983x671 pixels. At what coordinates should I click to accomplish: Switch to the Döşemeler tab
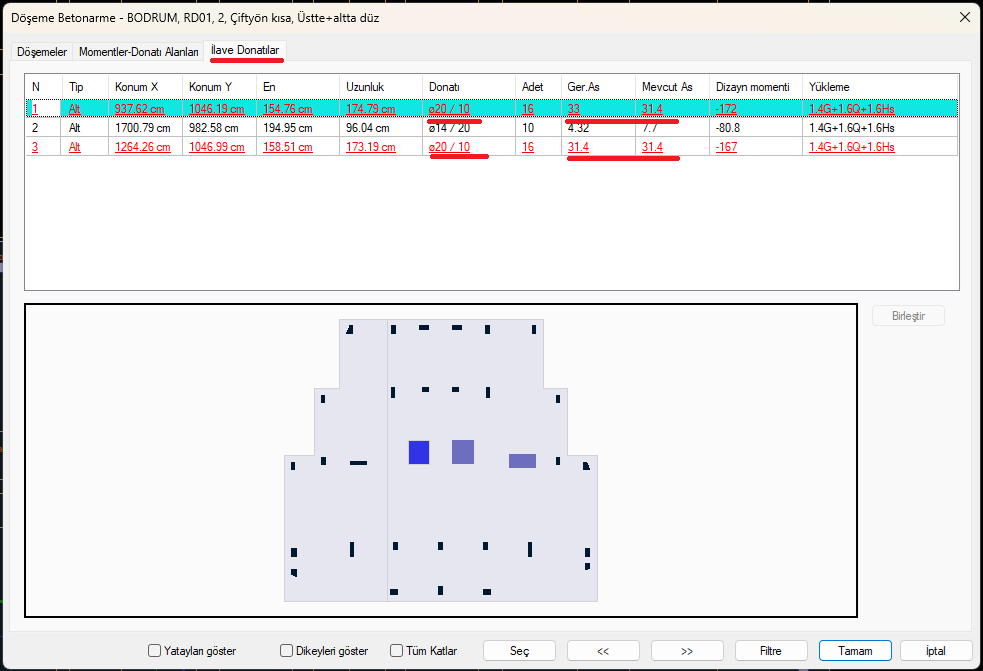(x=42, y=51)
